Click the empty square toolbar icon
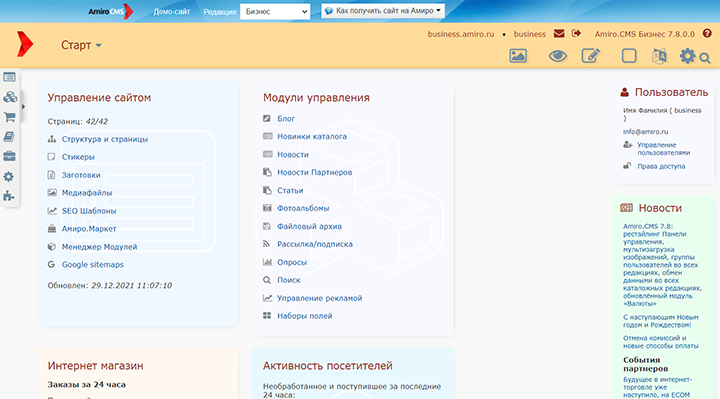Image resolution: width=720 pixels, height=399 pixels. pyautogui.click(x=629, y=56)
